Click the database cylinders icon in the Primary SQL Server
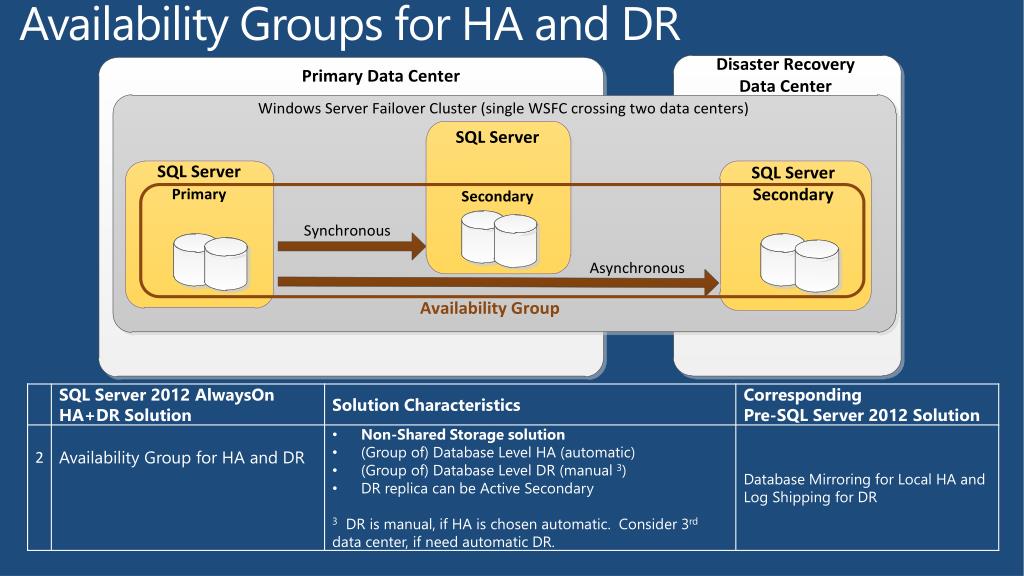The image size is (1024, 576). coord(210,261)
